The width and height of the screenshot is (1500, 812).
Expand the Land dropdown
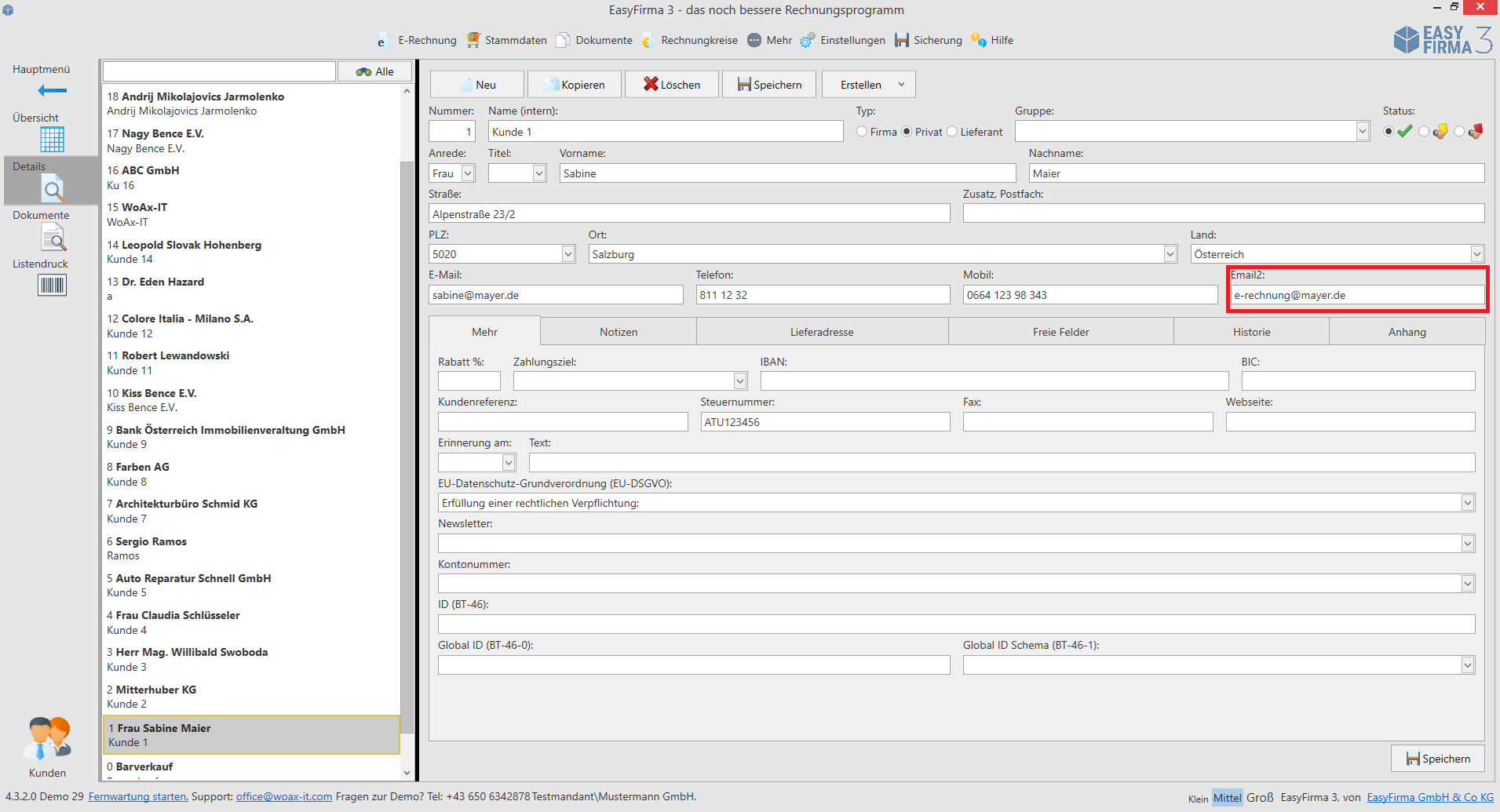1477,254
